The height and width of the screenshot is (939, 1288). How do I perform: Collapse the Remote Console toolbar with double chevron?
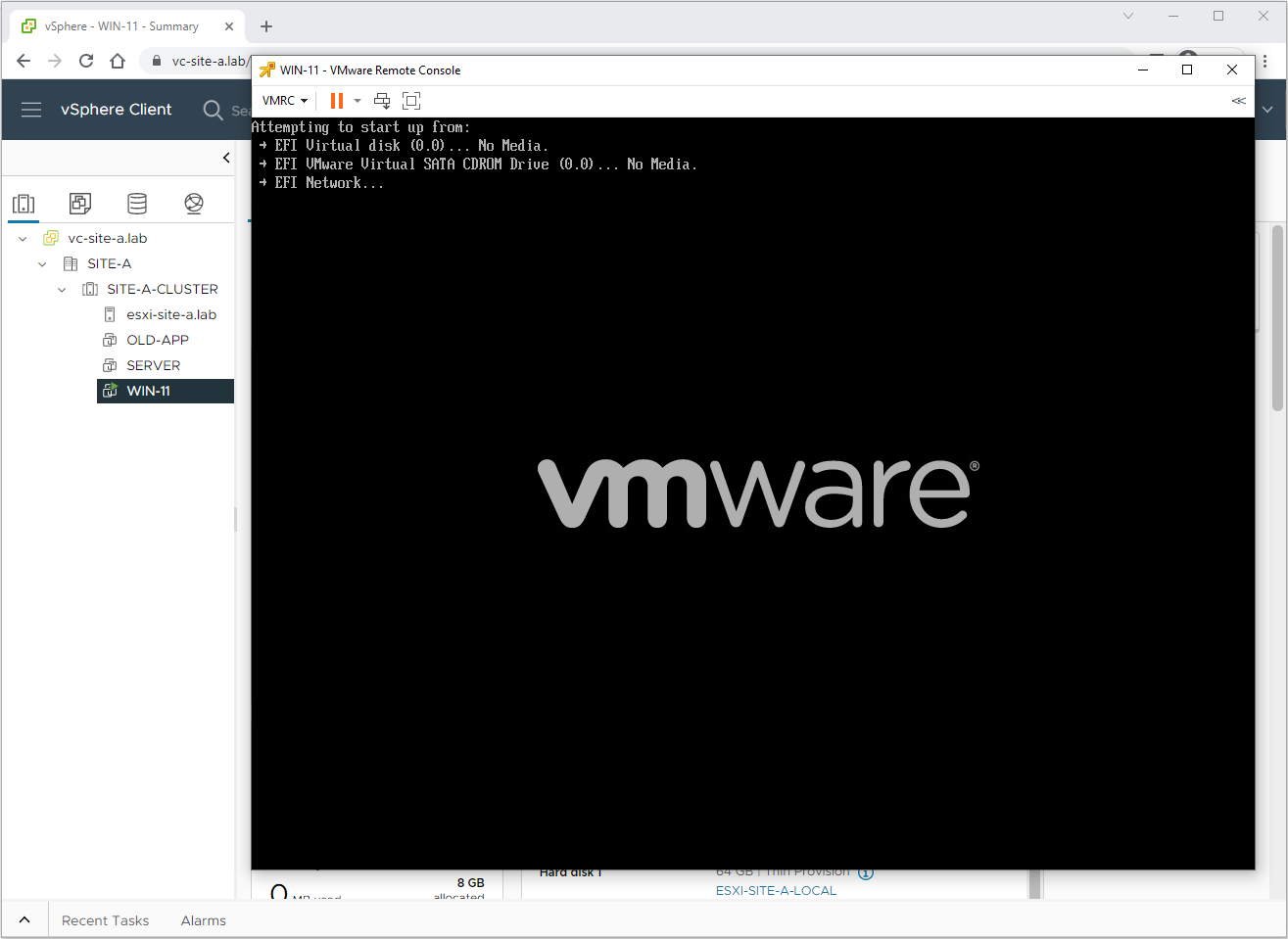click(x=1239, y=101)
